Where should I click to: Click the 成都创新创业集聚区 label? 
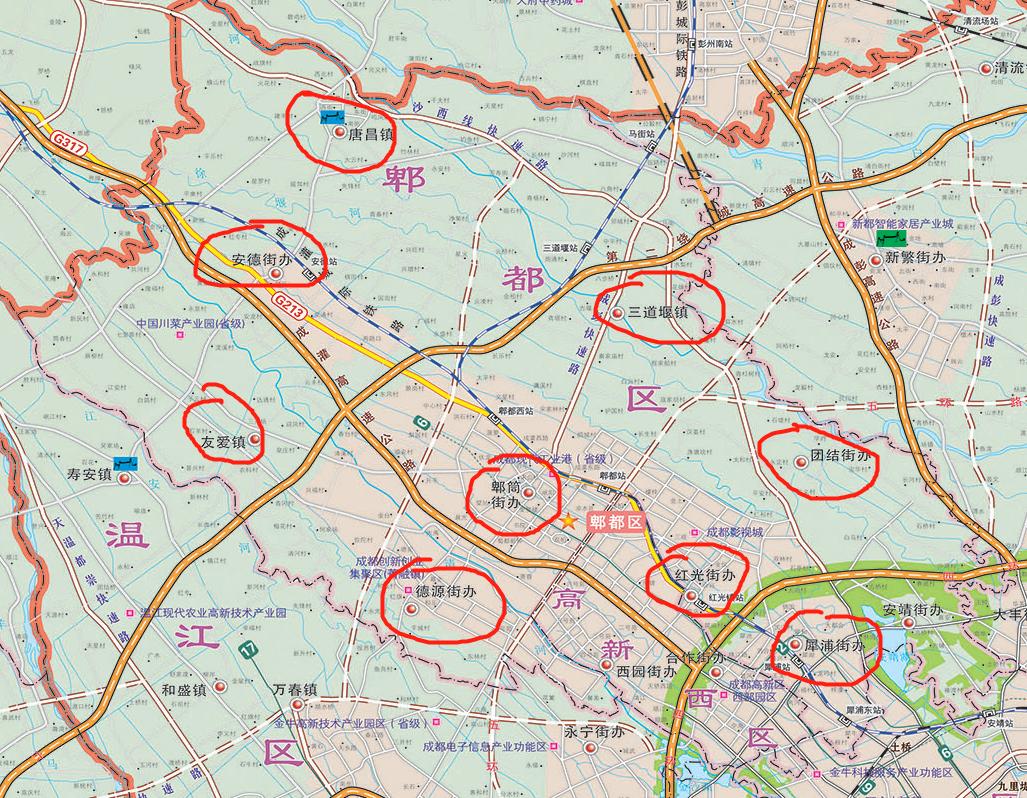click(x=389, y=567)
